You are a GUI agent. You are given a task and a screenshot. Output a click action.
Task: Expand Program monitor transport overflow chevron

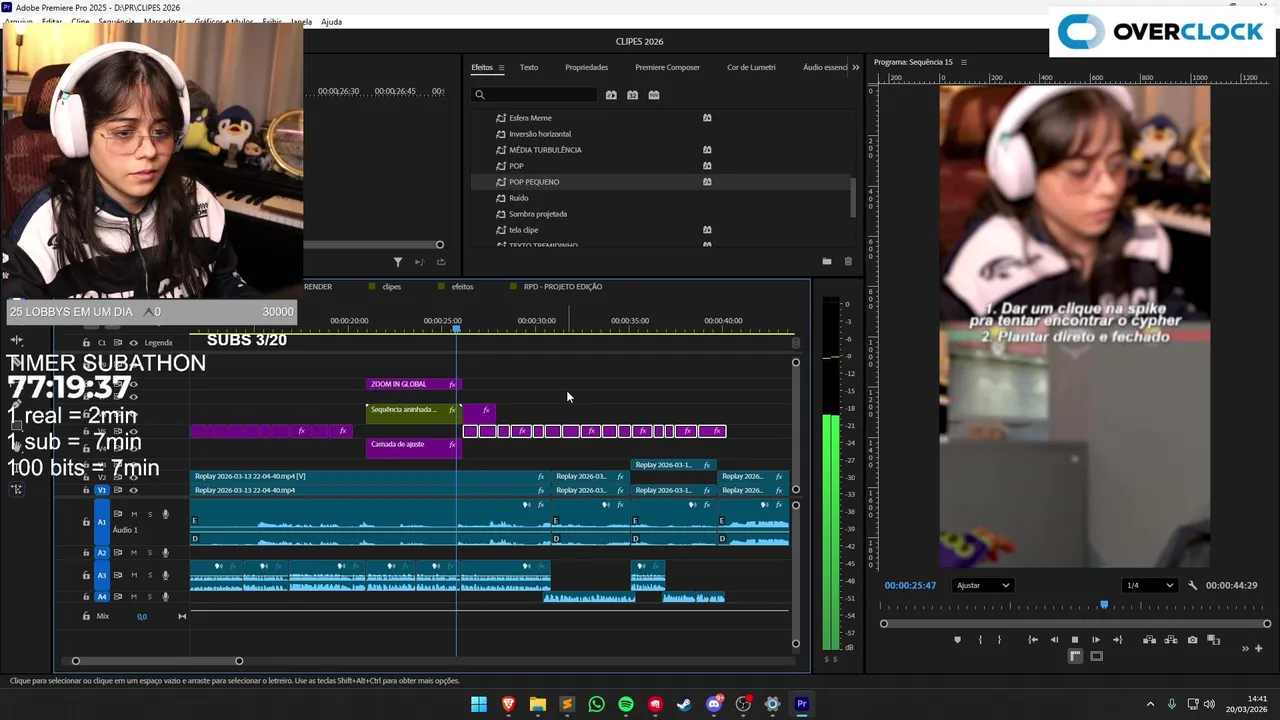(1245, 648)
